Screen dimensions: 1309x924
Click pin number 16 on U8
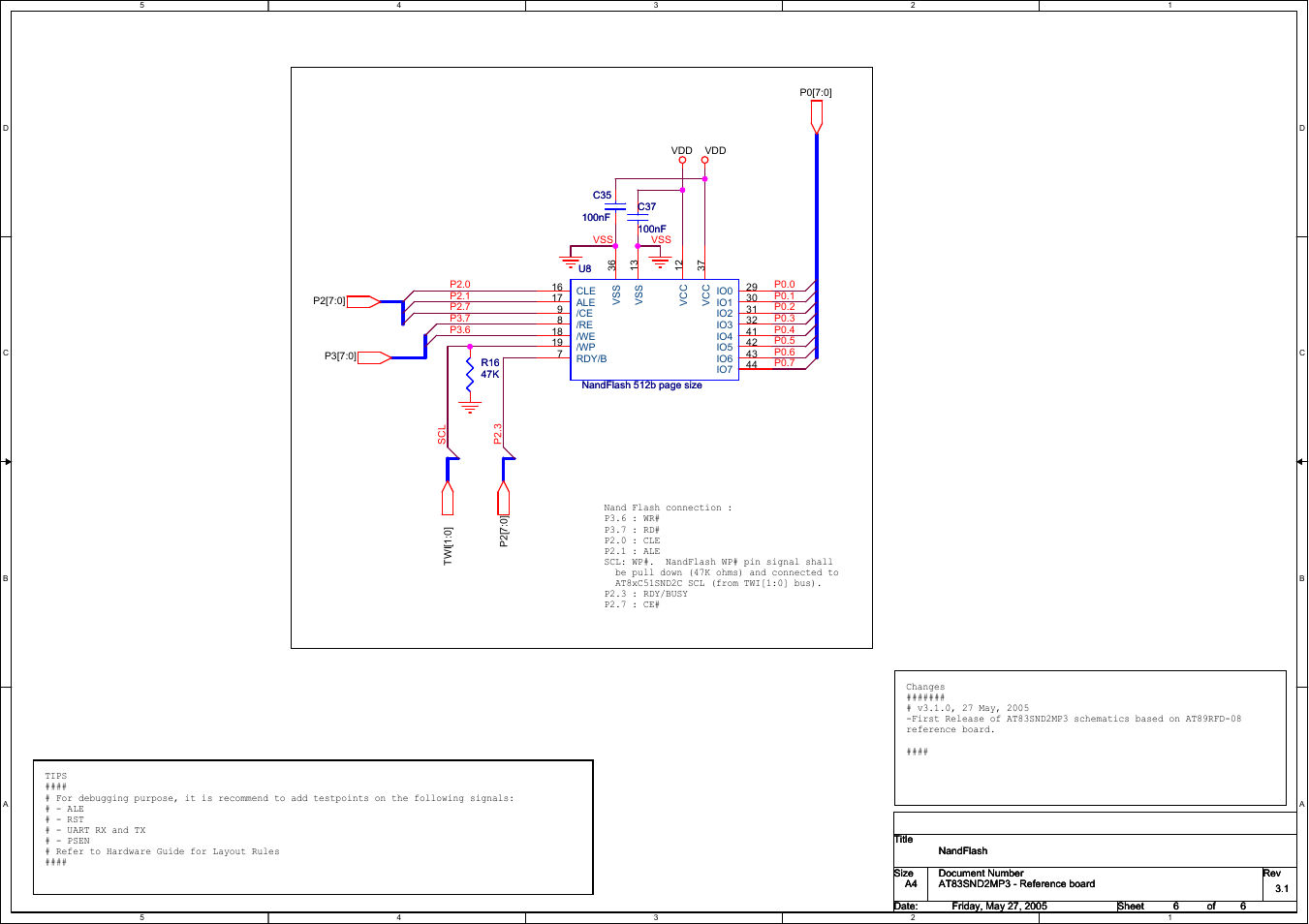[557, 287]
